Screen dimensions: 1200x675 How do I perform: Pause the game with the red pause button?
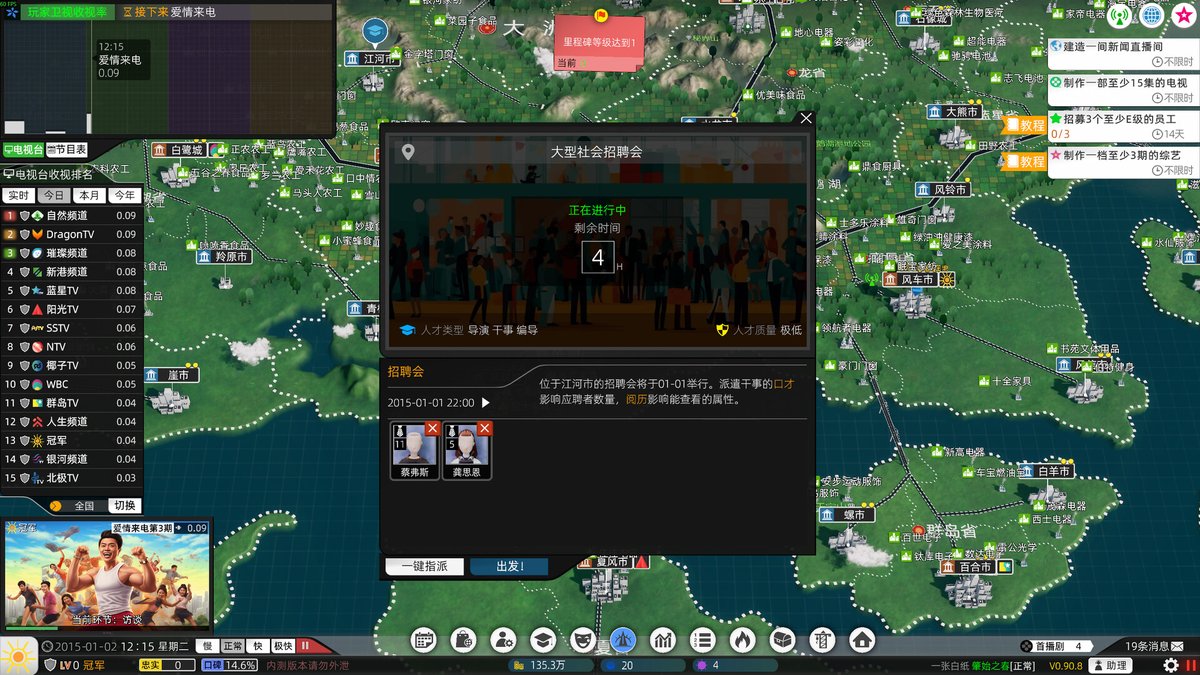[x=306, y=647]
